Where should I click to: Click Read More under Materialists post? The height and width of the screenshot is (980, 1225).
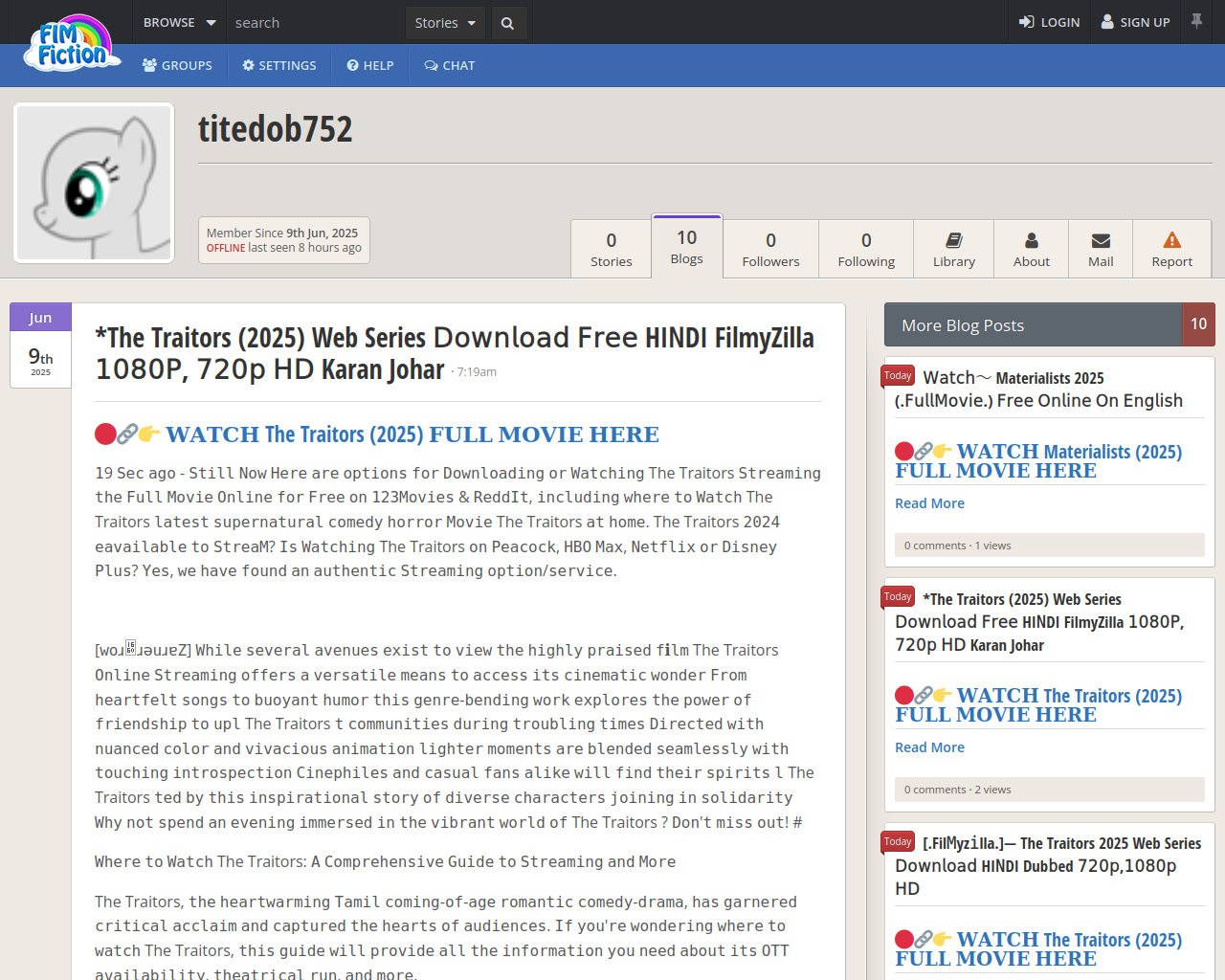point(929,503)
